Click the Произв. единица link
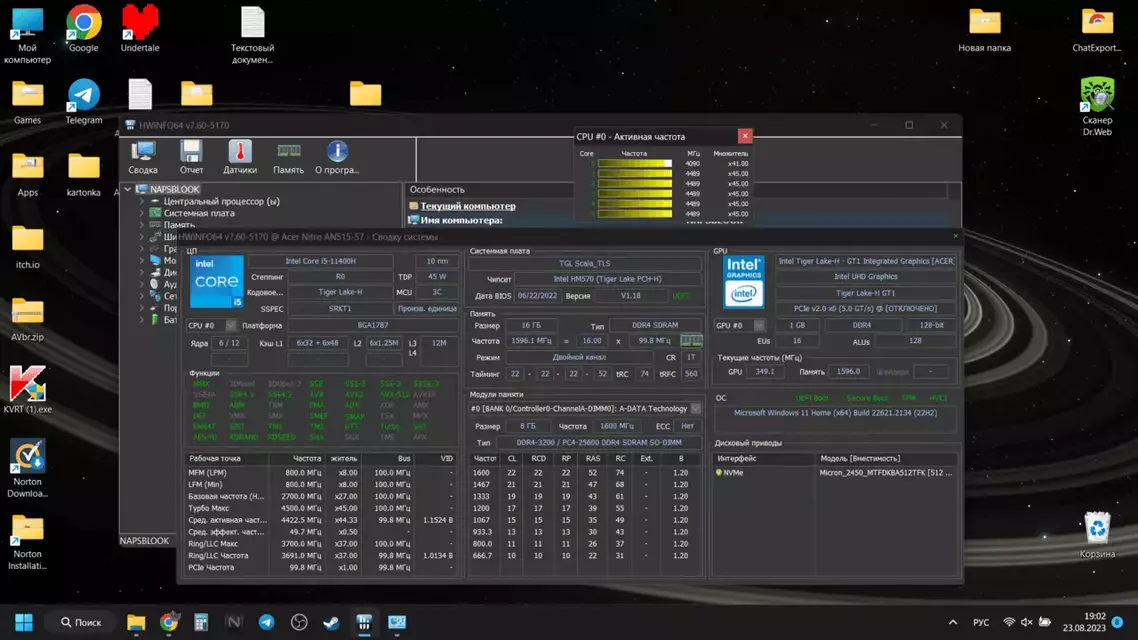Viewport: 1138px width, 640px height. (x=427, y=308)
